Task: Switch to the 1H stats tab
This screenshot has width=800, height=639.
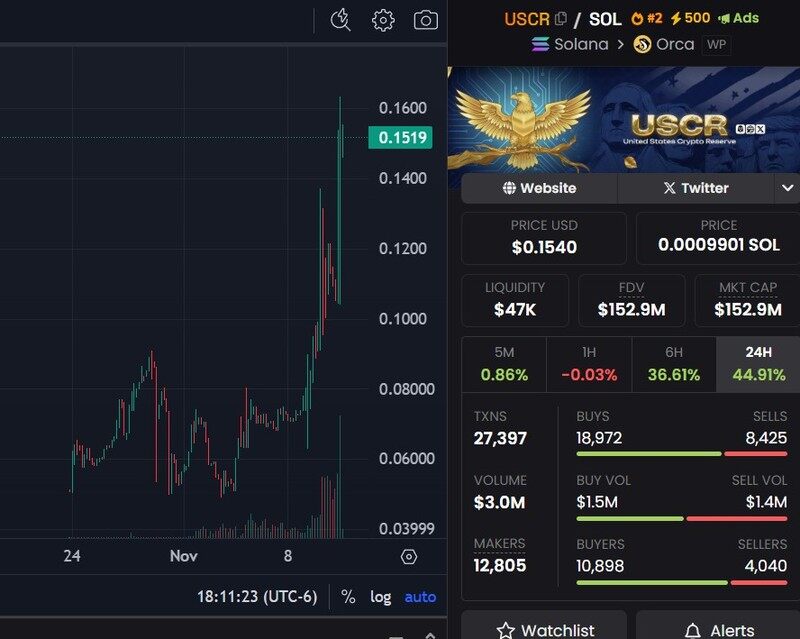Action: tap(589, 364)
